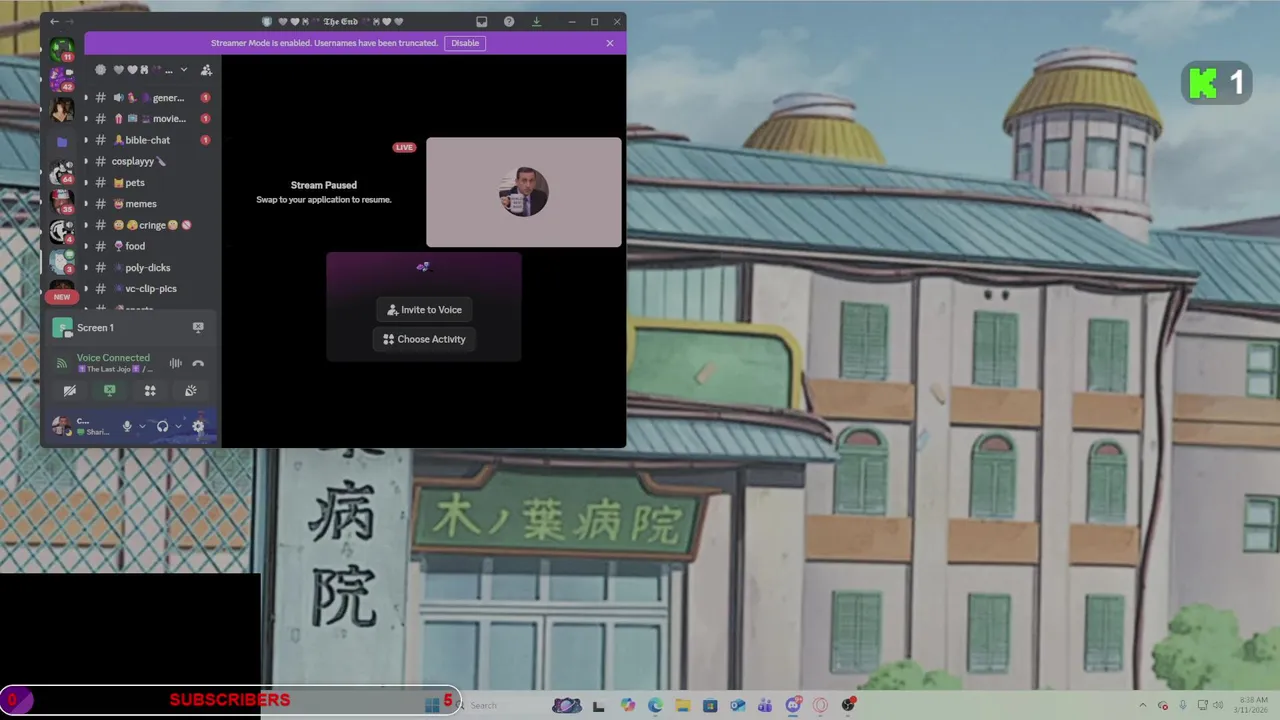1280x720 pixels.
Task: Show hidden tray icons chevron
Action: click(1143, 705)
